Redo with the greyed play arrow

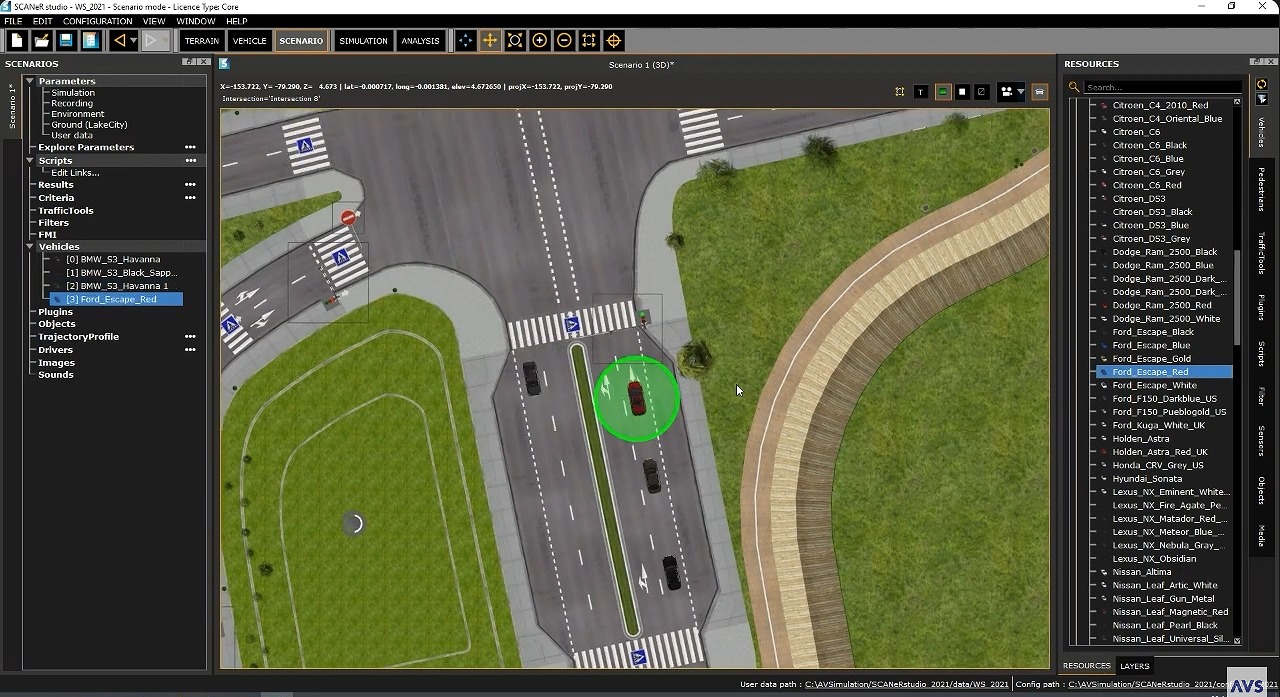click(x=153, y=41)
